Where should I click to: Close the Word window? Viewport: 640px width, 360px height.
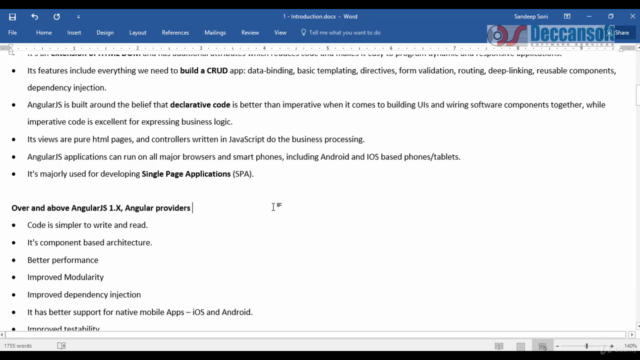pos(632,16)
